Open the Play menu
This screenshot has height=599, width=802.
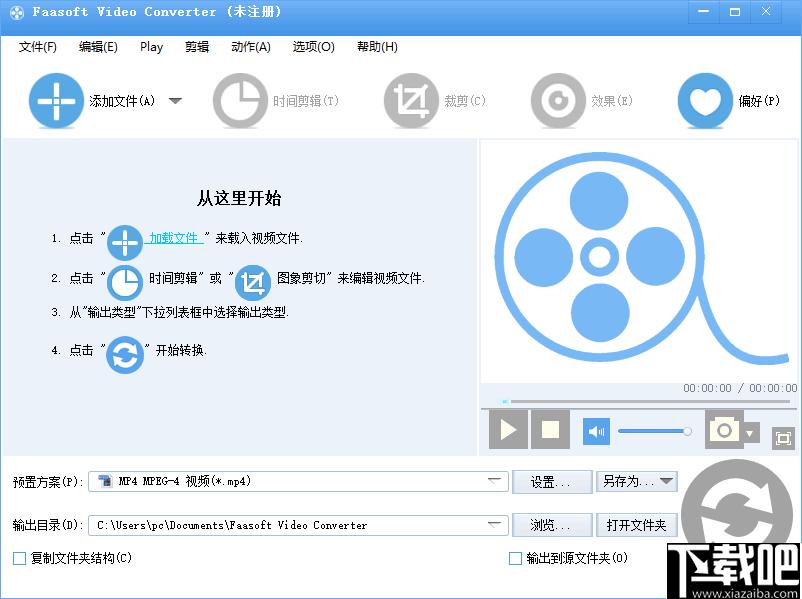(151, 47)
